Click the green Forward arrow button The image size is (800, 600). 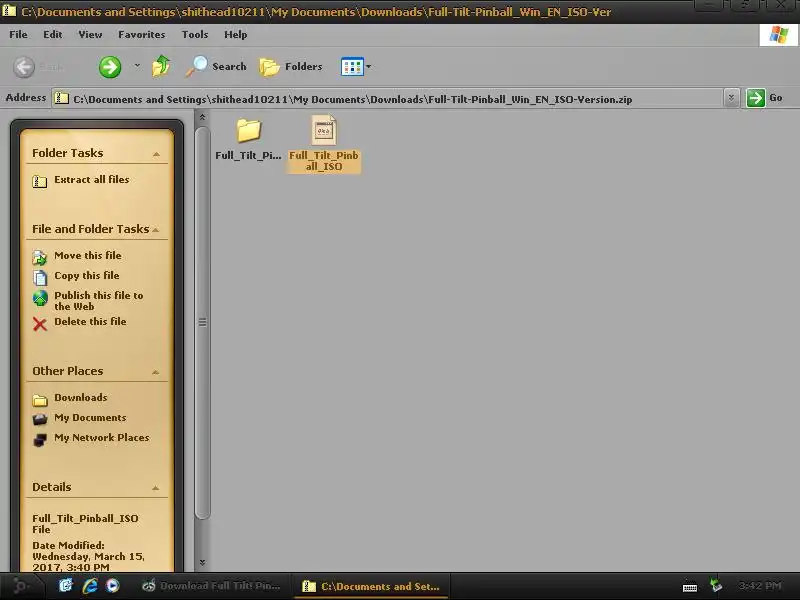pyautogui.click(x=110, y=67)
